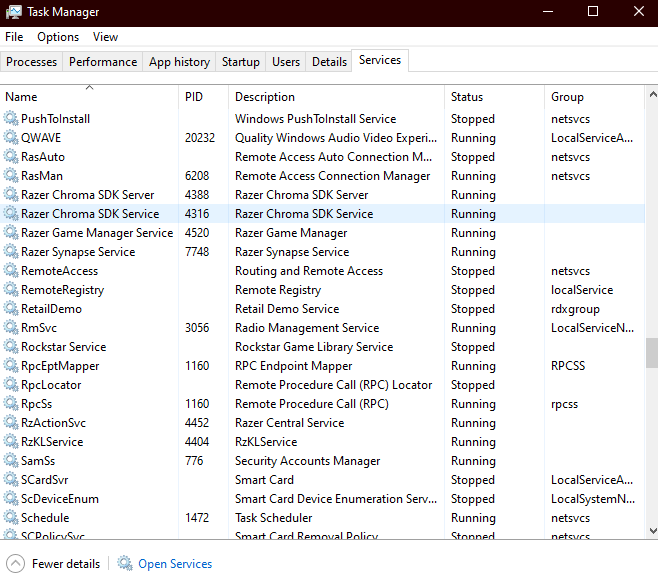Click the Task Manager title bar icon
Viewport: 658px width, 583px height.
click(13, 12)
